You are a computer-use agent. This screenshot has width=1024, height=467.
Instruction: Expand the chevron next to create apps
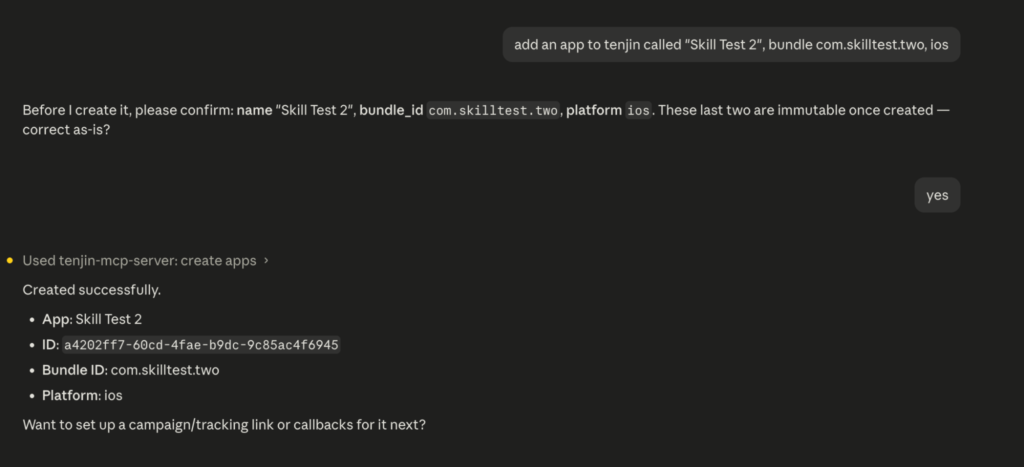click(266, 261)
